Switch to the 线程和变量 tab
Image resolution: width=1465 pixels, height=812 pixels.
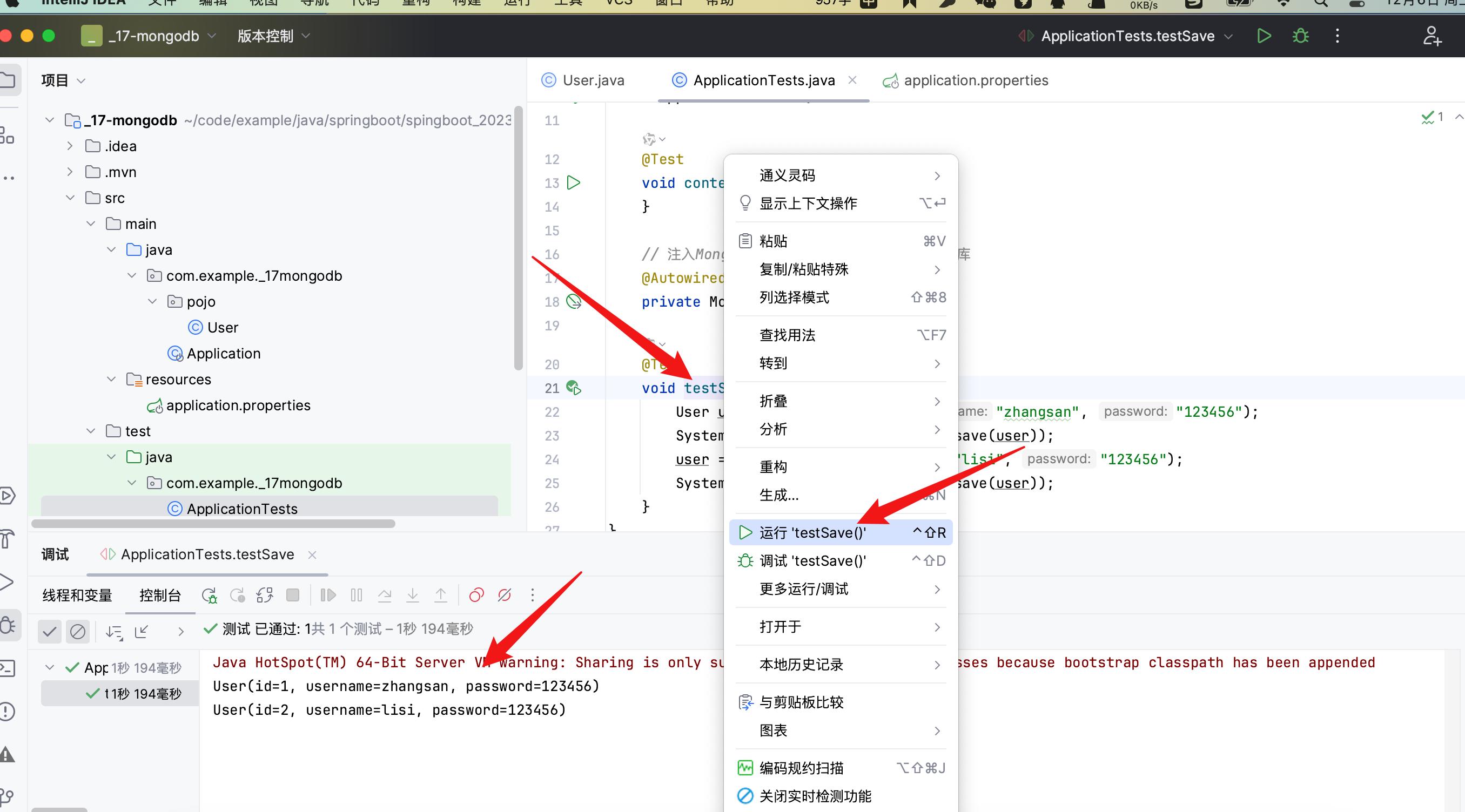[x=77, y=595]
